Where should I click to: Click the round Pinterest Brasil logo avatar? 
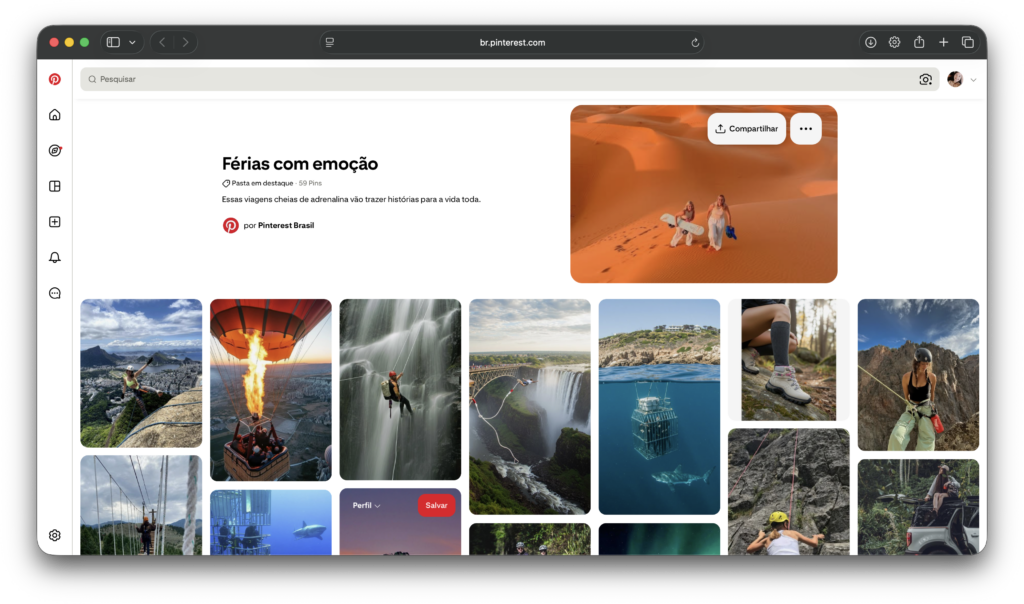[x=231, y=225]
